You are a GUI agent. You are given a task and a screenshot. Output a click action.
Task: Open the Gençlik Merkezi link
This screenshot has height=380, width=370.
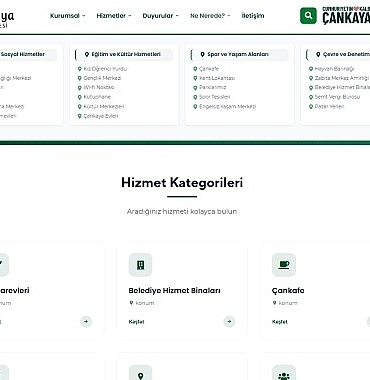[x=102, y=78]
